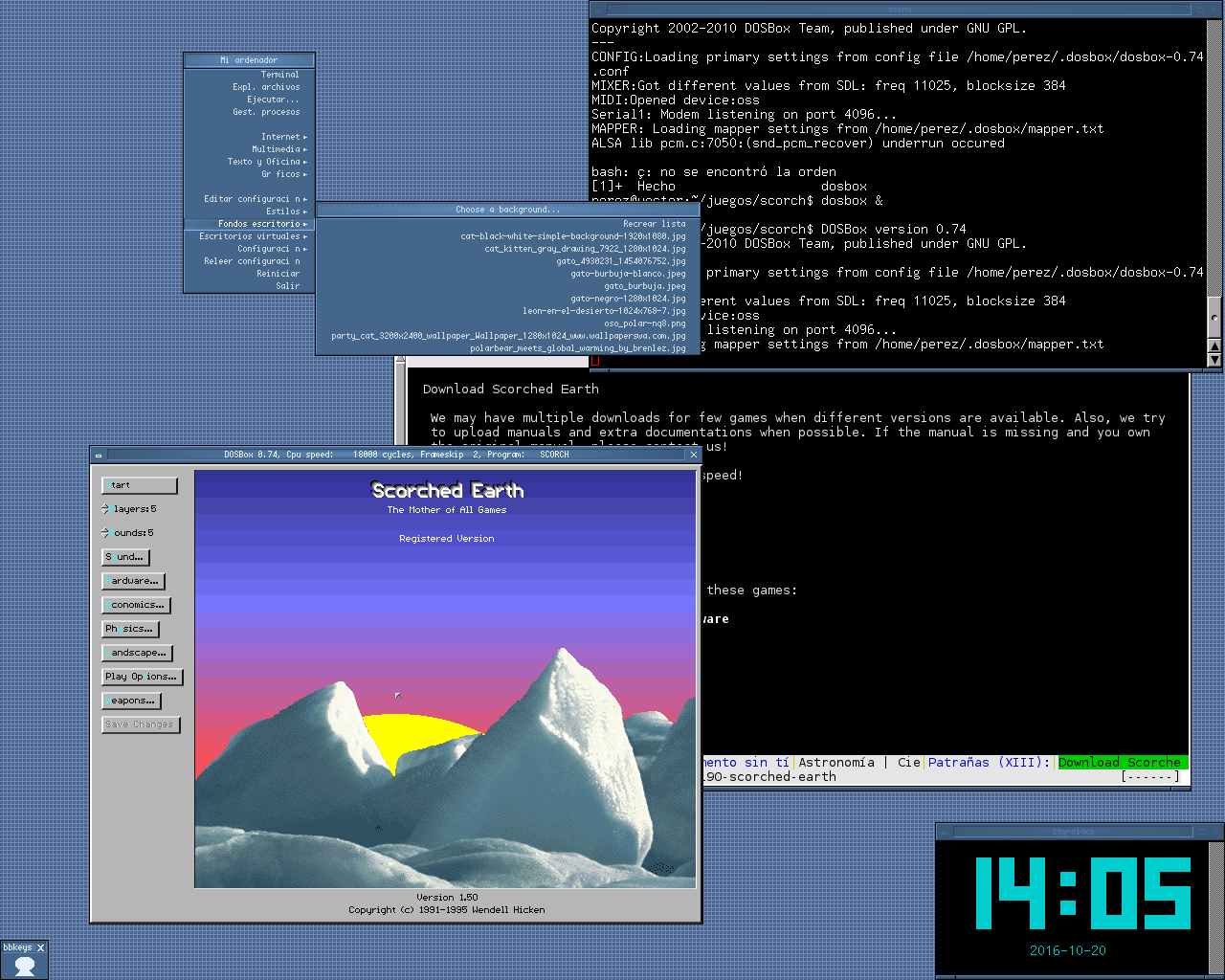Viewport: 1225px width, 980px height.
Task: Choose Ejecutar... in the menu
Action: pos(249,100)
